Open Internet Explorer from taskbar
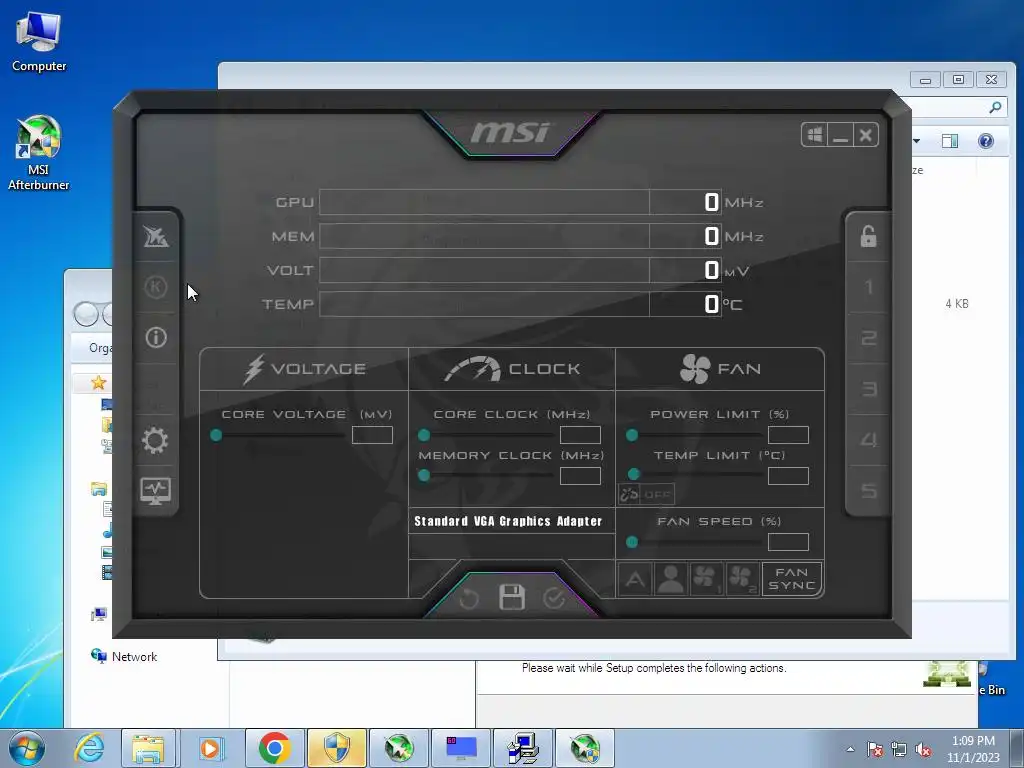Viewport: 1024px width, 768px height. (89, 748)
